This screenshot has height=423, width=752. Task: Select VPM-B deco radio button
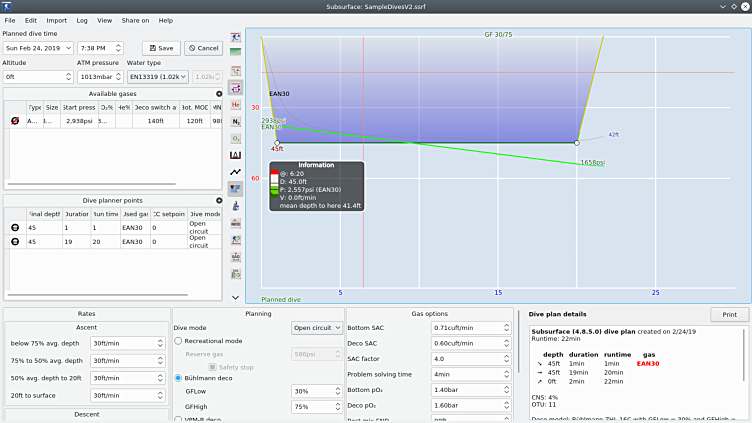[x=179, y=419]
